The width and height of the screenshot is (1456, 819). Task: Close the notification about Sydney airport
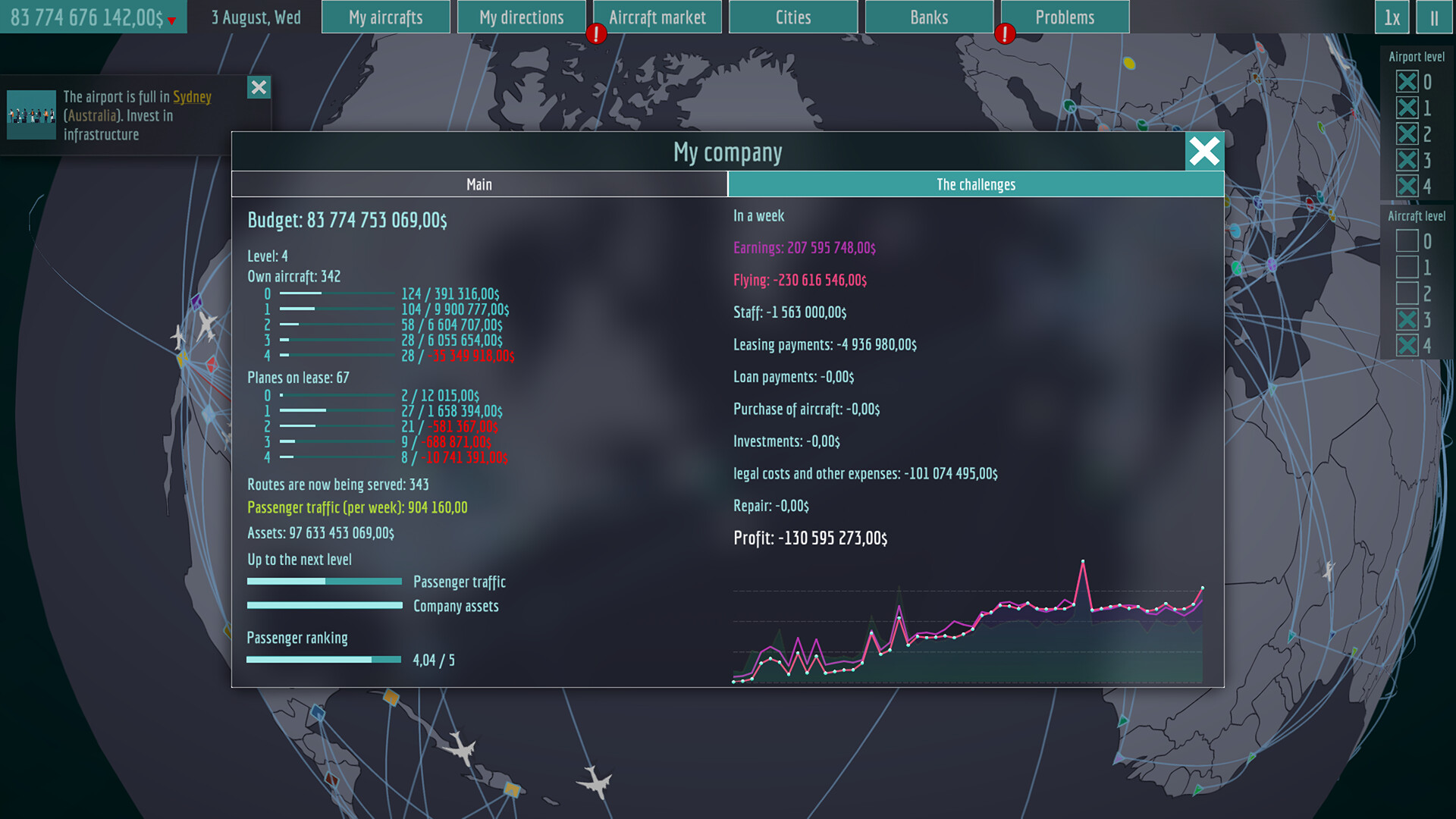pos(258,87)
